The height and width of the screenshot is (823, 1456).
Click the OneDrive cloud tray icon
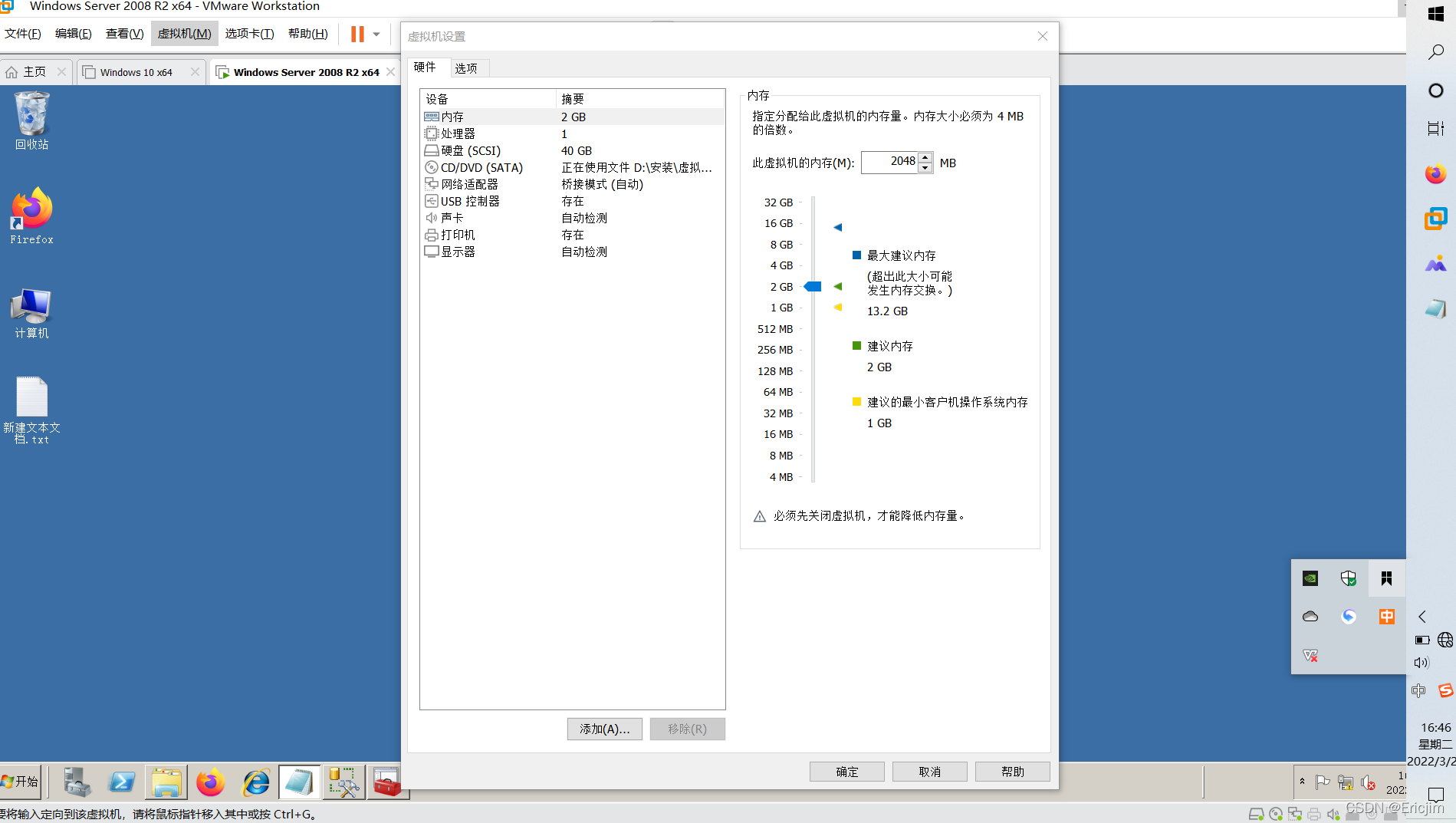1310,617
